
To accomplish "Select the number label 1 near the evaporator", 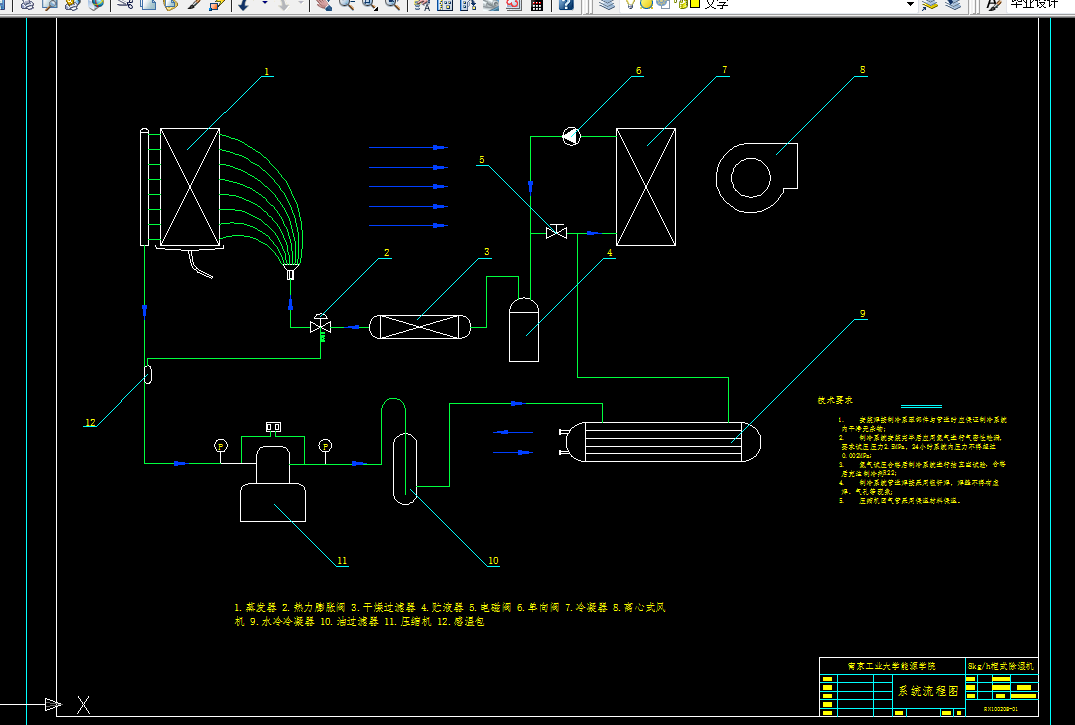I will [x=267, y=71].
